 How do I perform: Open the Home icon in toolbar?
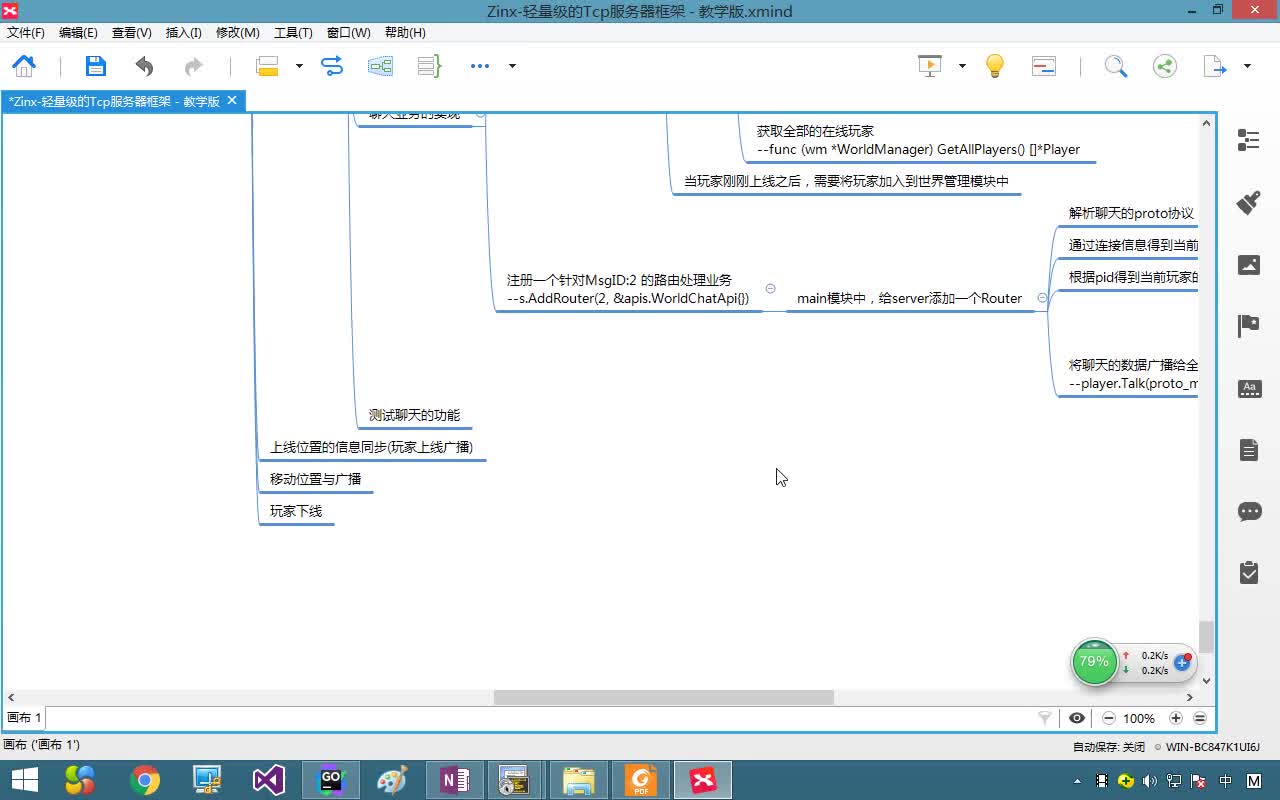click(x=24, y=66)
